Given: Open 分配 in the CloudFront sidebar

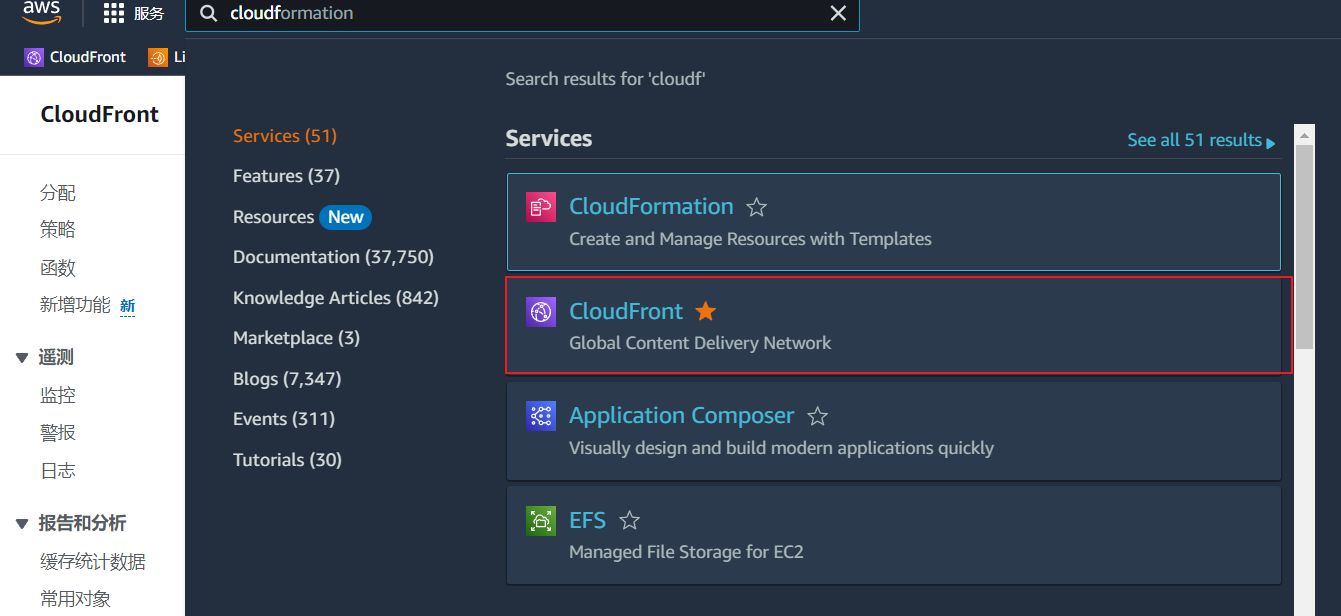Looking at the screenshot, I should (x=58, y=193).
